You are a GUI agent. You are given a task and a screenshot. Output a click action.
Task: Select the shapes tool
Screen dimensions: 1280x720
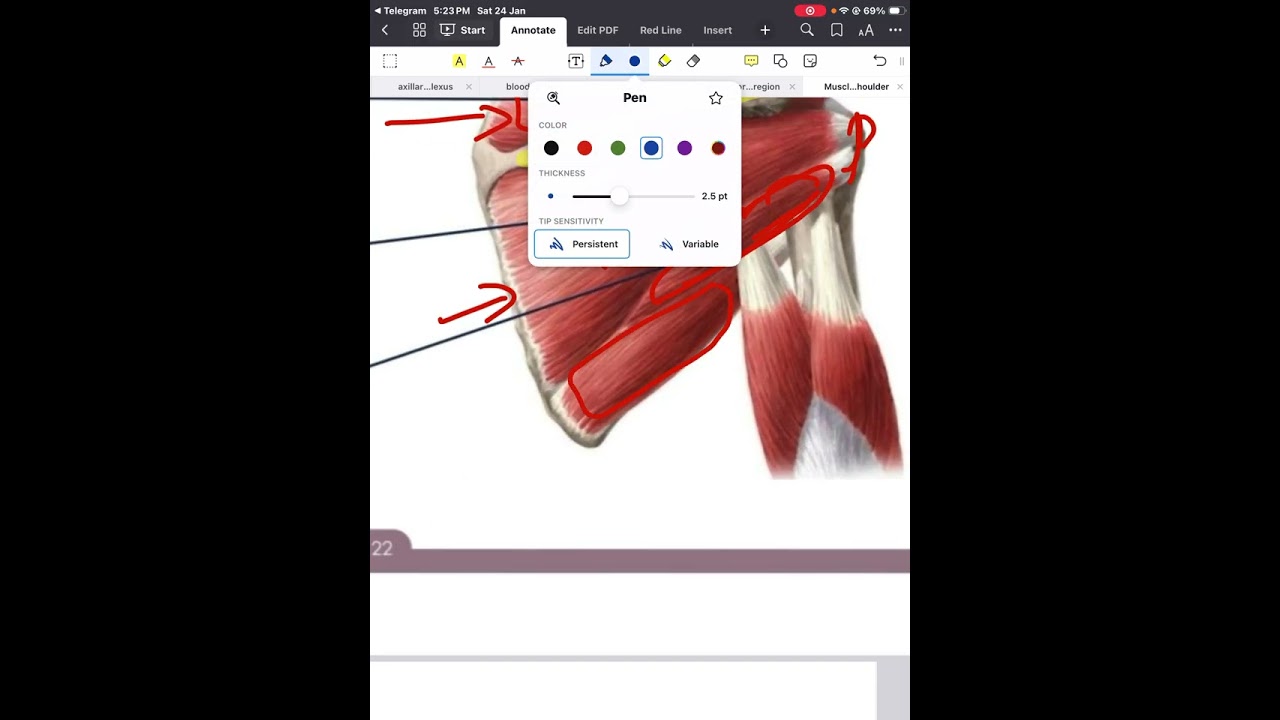point(780,61)
